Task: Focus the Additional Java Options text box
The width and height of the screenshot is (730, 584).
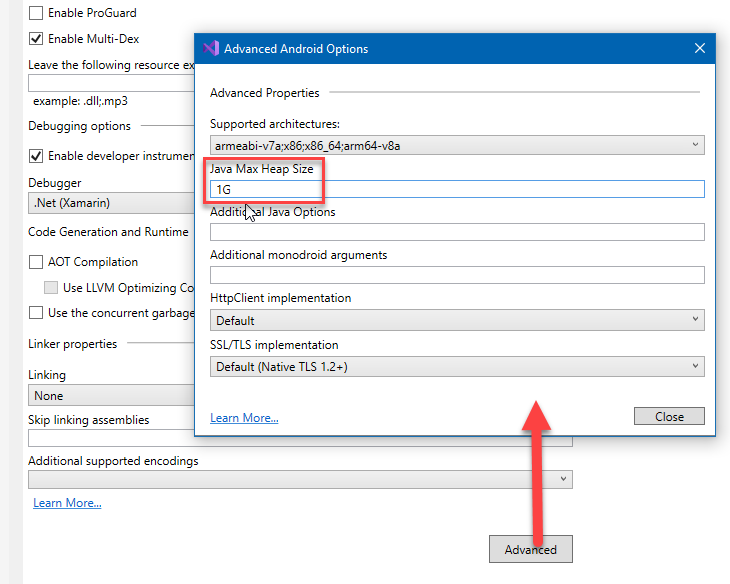Action: coord(457,232)
